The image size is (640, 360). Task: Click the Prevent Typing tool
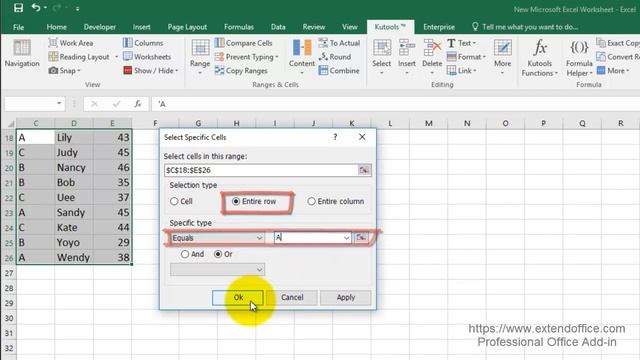pos(247,57)
